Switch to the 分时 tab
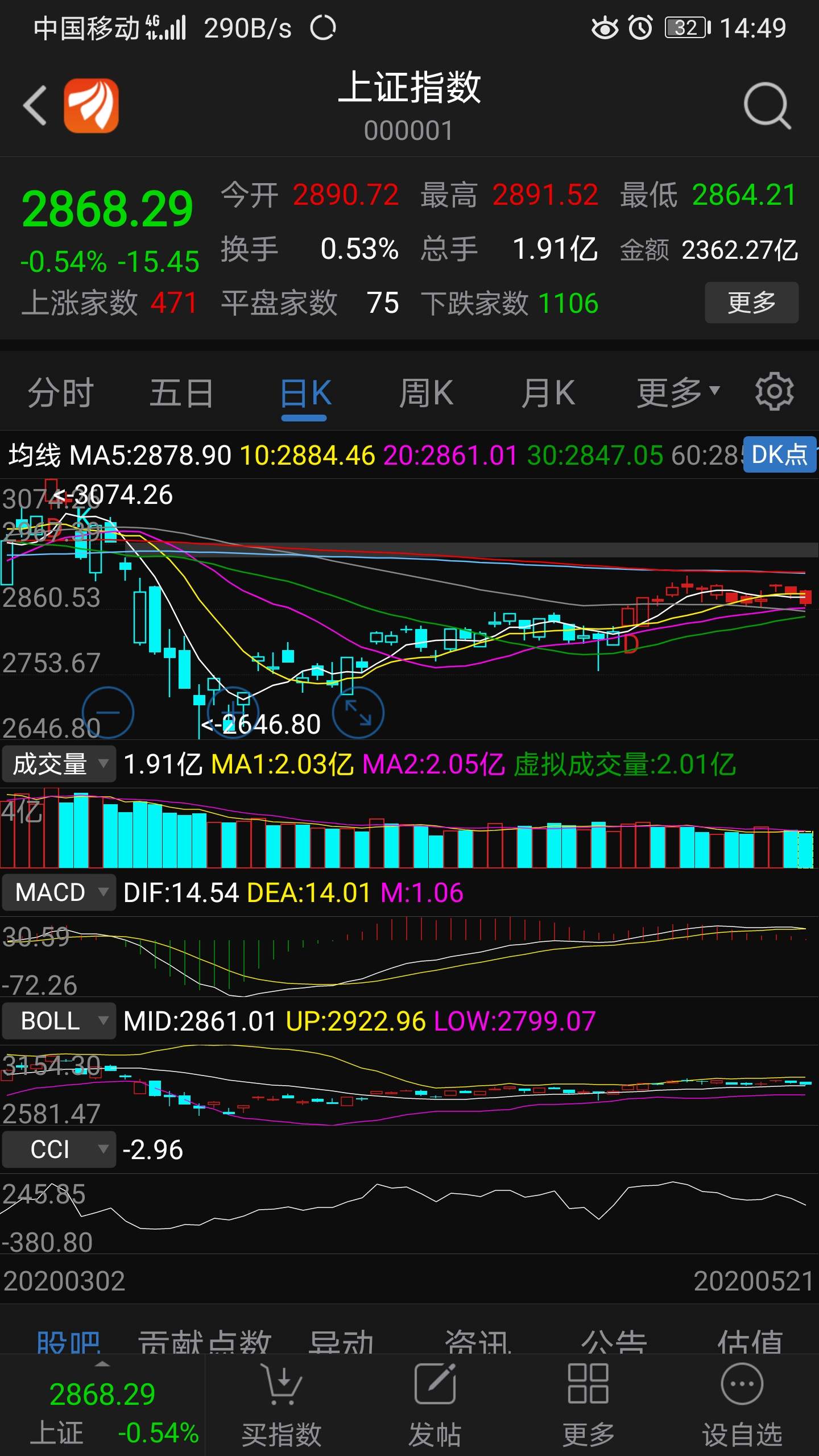The image size is (819, 1456). (61, 392)
